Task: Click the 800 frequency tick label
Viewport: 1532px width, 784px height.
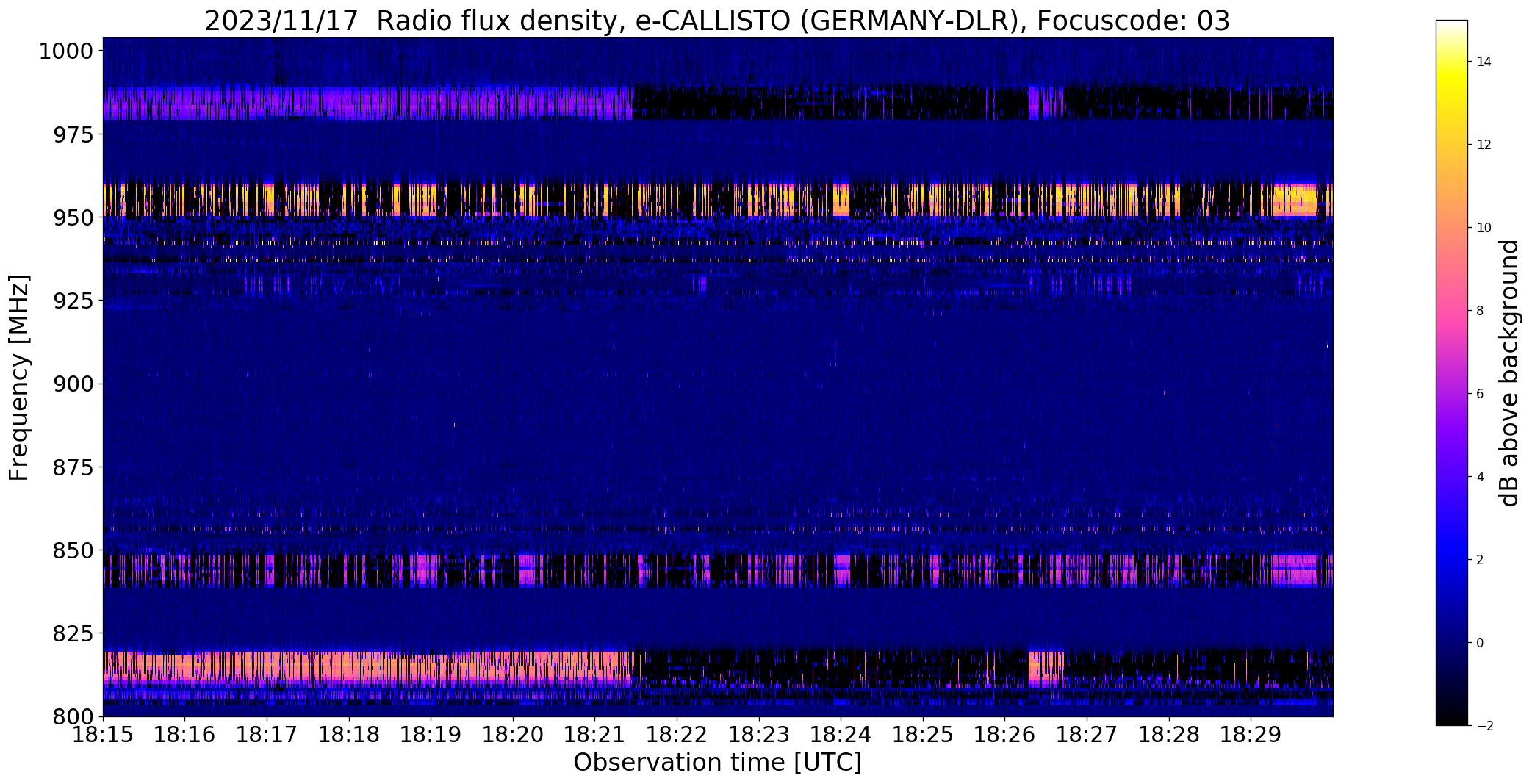Action: point(73,716)
